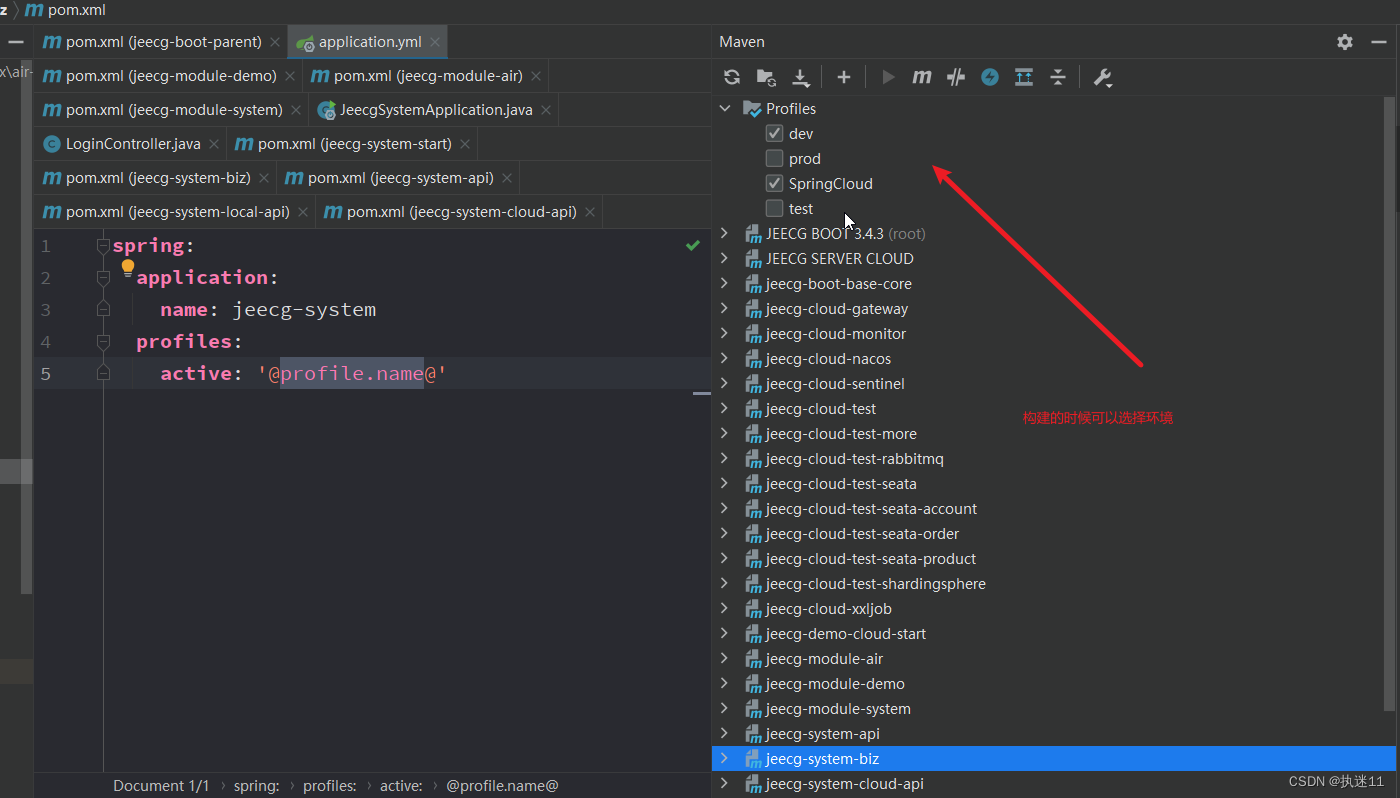Click 'profiles:' breadcrumb segment
This screenshot has width=1400, height=798.
tap(330, 786)
